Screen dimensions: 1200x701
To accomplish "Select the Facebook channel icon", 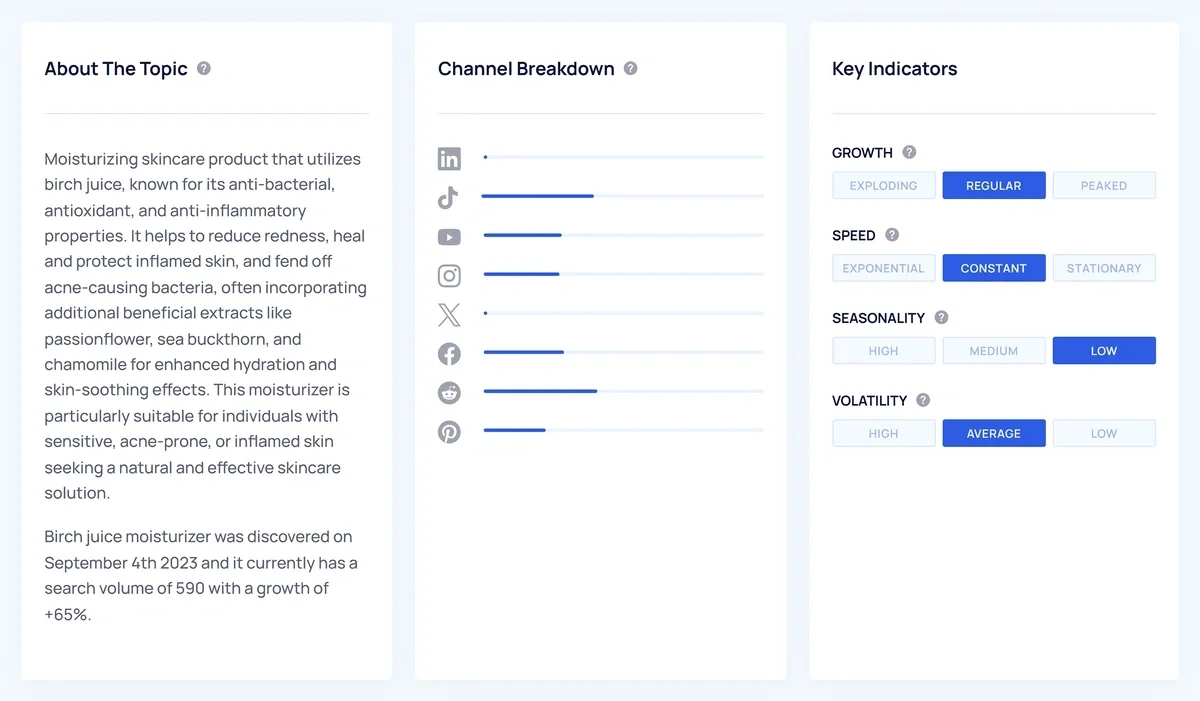I will (449, 353).
